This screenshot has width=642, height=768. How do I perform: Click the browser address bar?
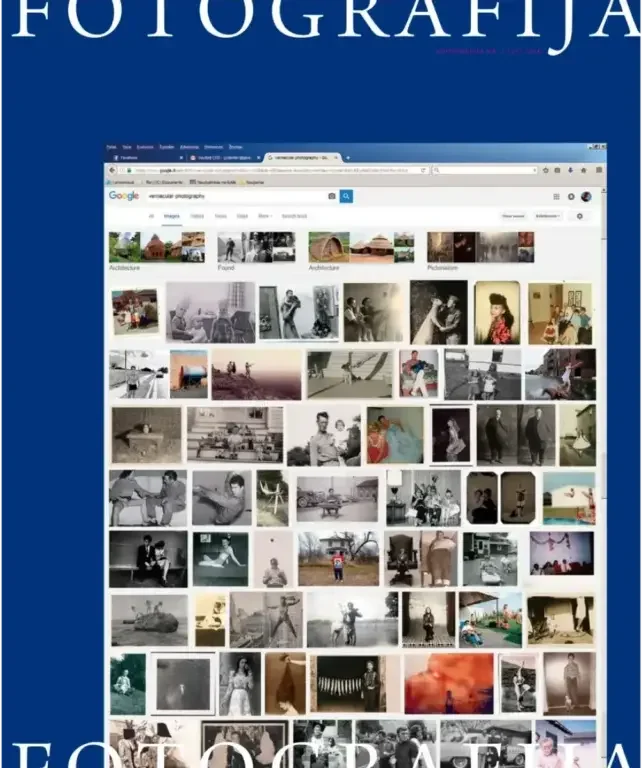(x=270, y=170)
